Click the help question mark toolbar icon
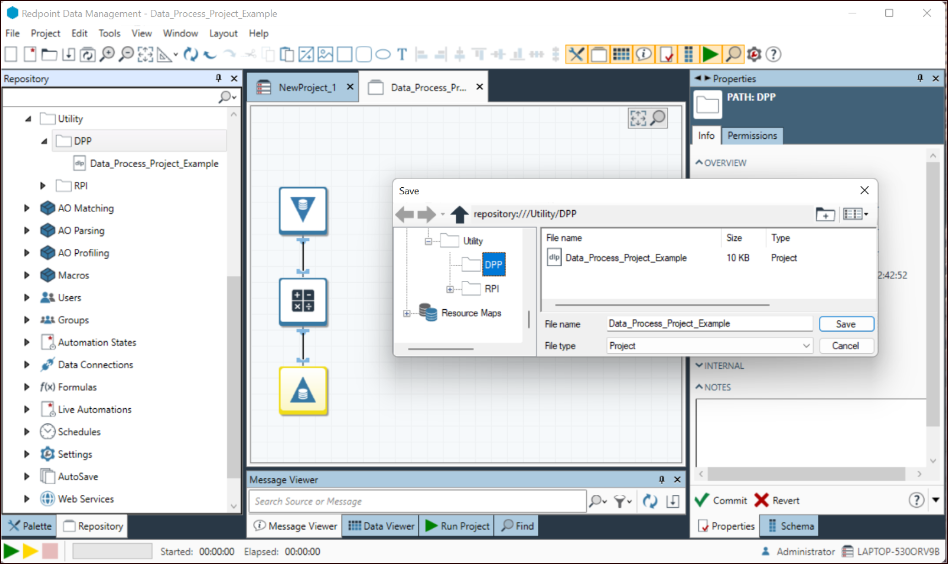This screenshot has height=564, width=948. 773,54
